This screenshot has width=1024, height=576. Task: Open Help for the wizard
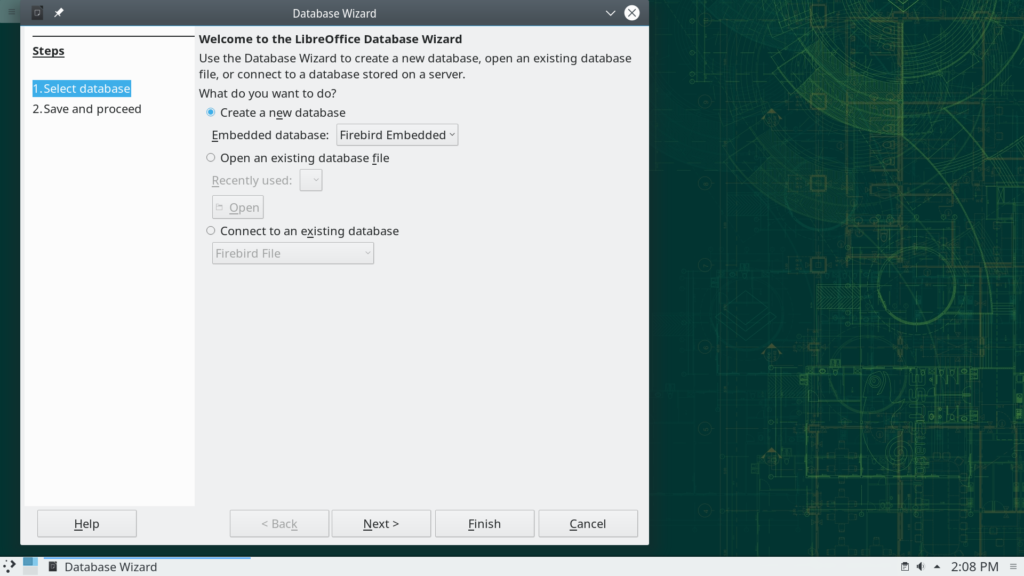point(86,524)
